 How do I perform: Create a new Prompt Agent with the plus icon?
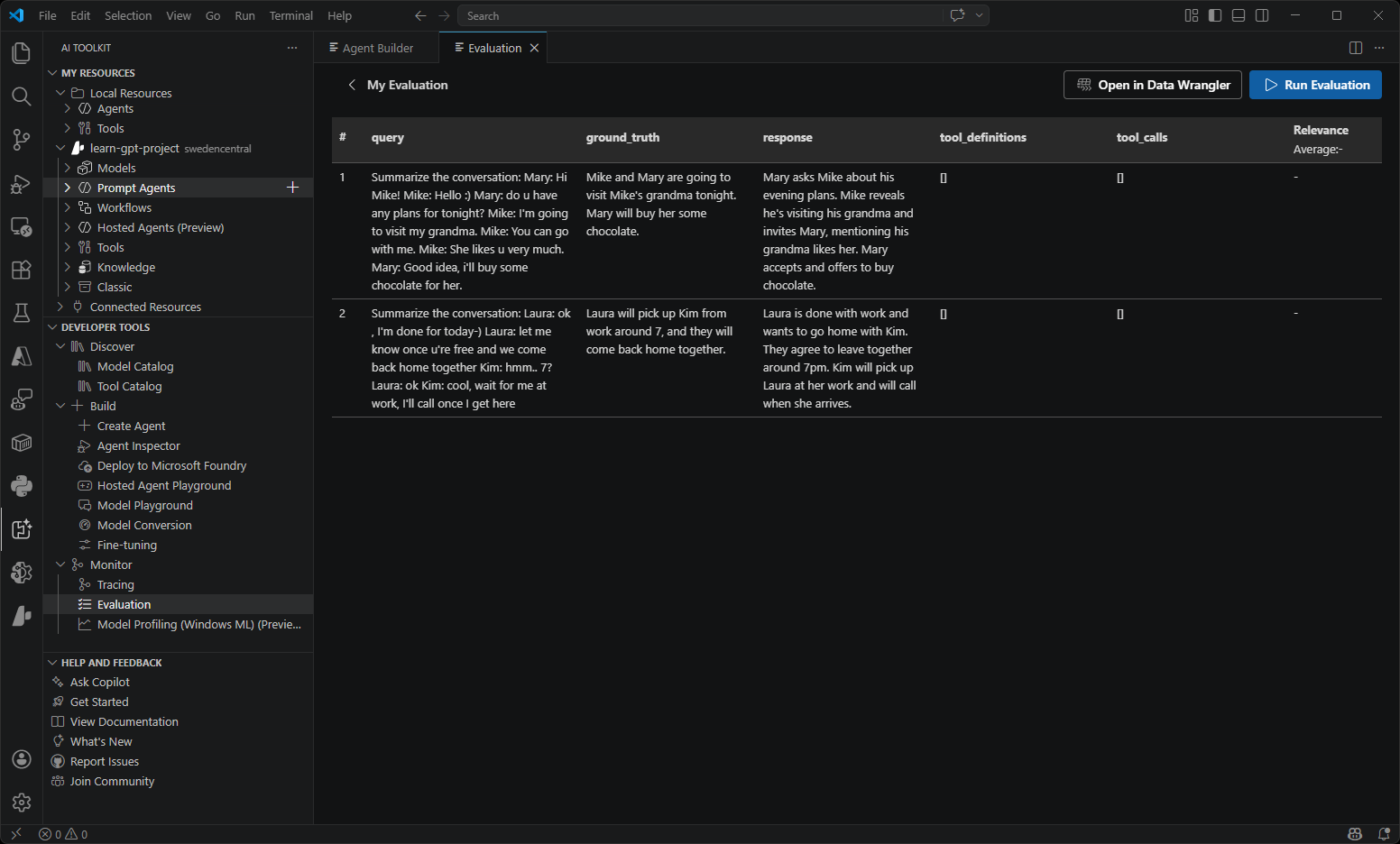(x=292, y=187)
